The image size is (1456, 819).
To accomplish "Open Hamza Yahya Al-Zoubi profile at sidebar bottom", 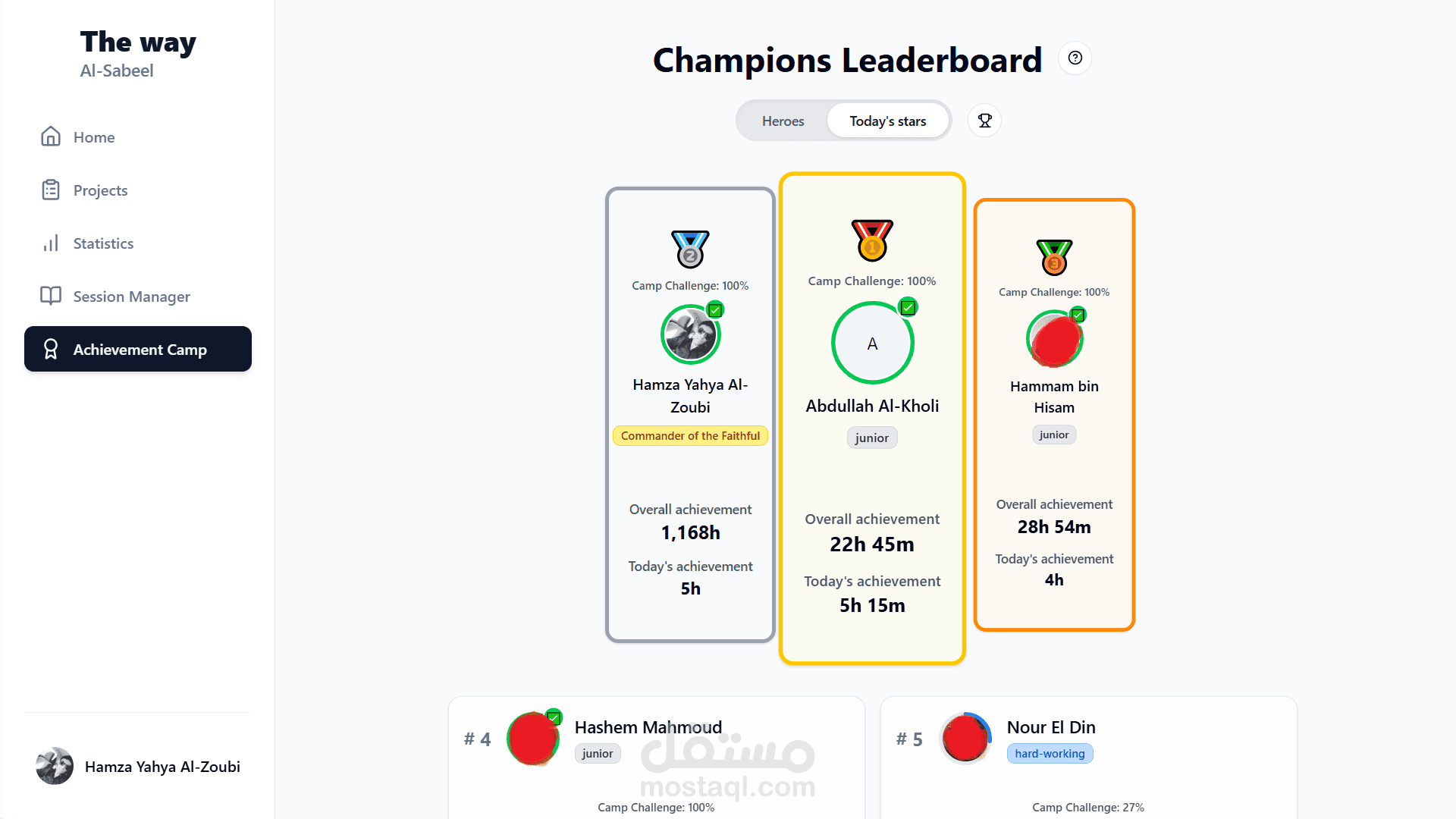I will pyautogui.click(x=138, y=766).
